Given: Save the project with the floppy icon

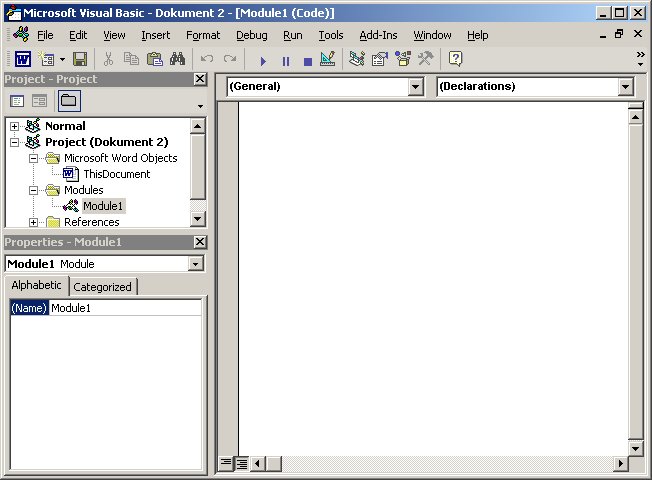Looking at the screenshot, I should [x=80, y=59].
